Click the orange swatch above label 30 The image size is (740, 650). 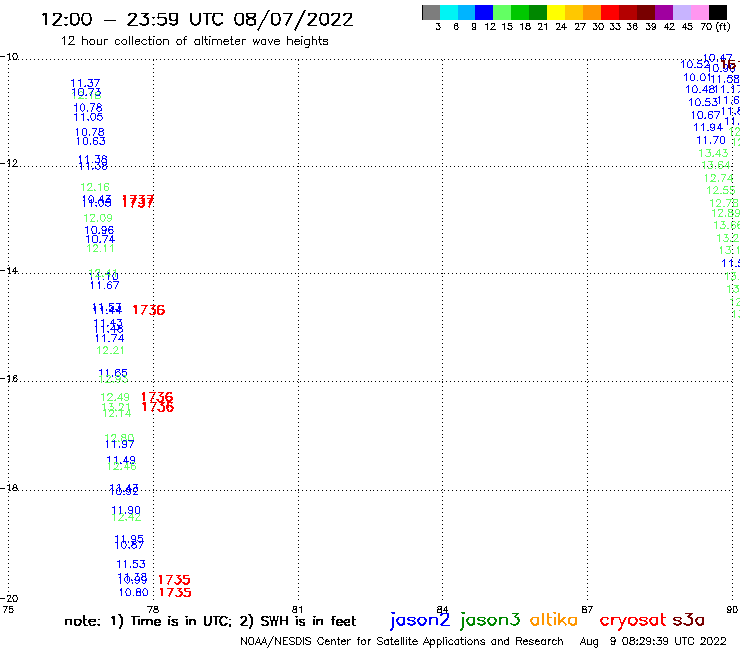click(592, 12)
